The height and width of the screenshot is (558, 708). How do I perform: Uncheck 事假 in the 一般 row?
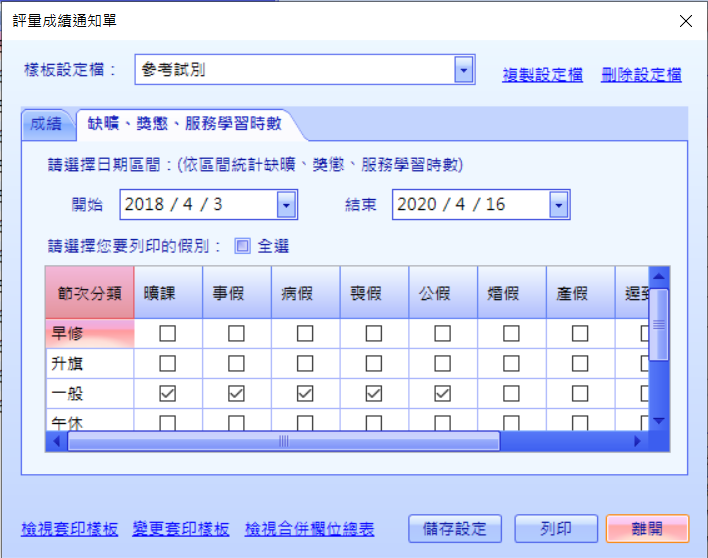coord(236,394)
